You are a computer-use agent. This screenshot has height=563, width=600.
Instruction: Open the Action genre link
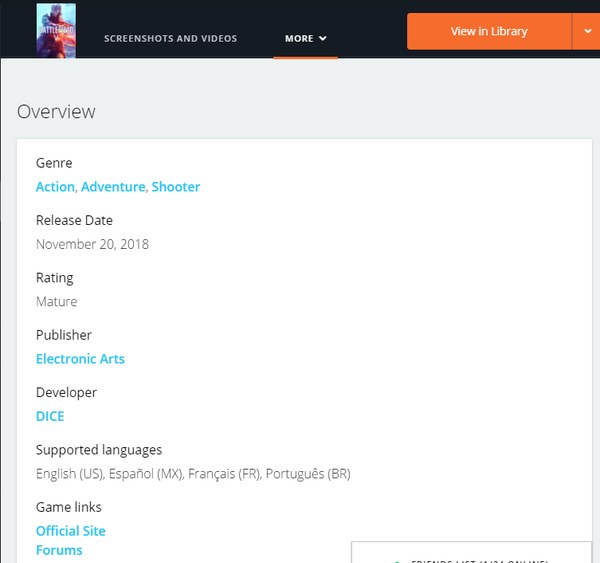pyautogui.click(x=55, y=187)
